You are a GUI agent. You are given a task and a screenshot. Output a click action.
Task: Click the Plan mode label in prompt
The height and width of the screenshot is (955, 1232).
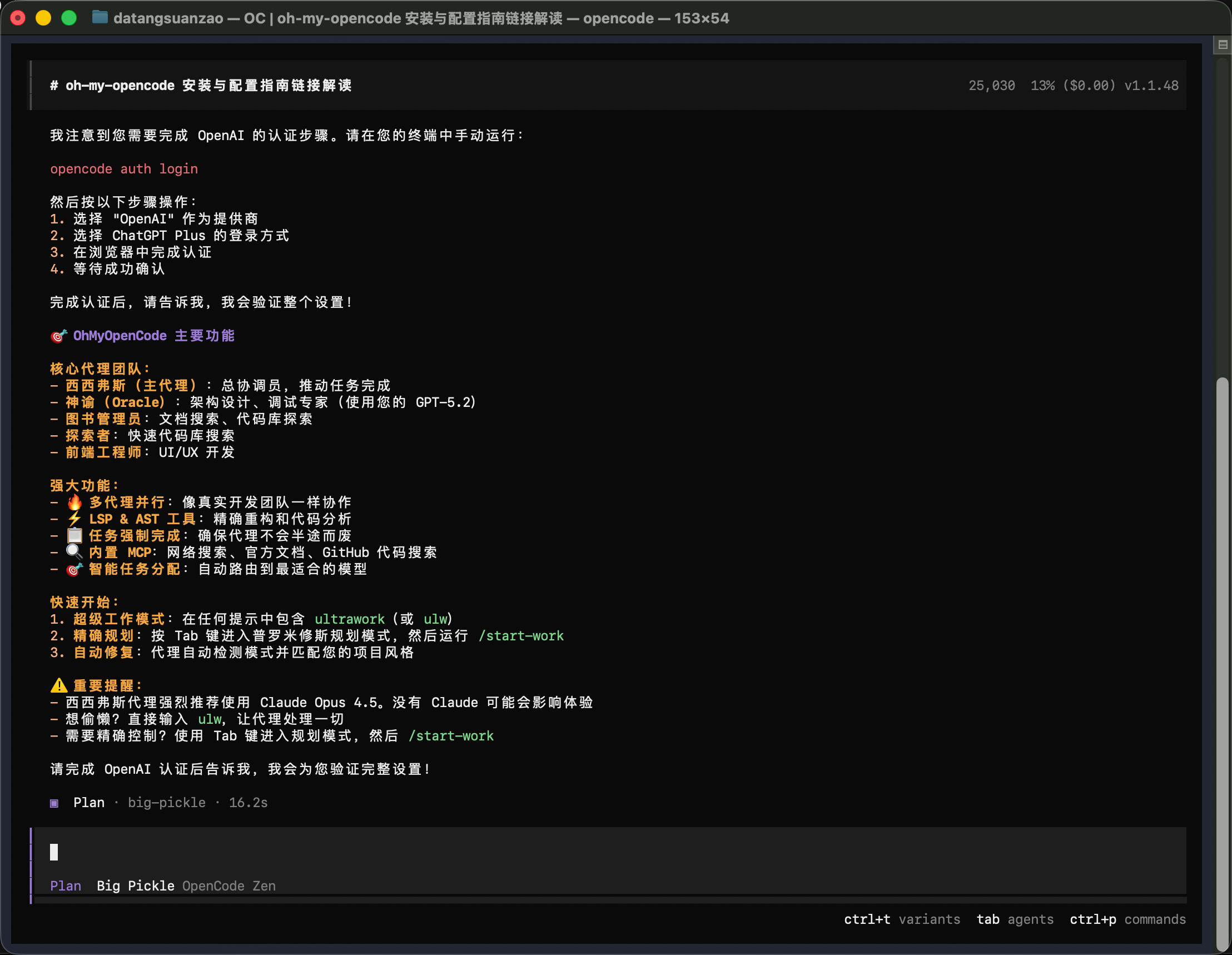tap(66, 886)
